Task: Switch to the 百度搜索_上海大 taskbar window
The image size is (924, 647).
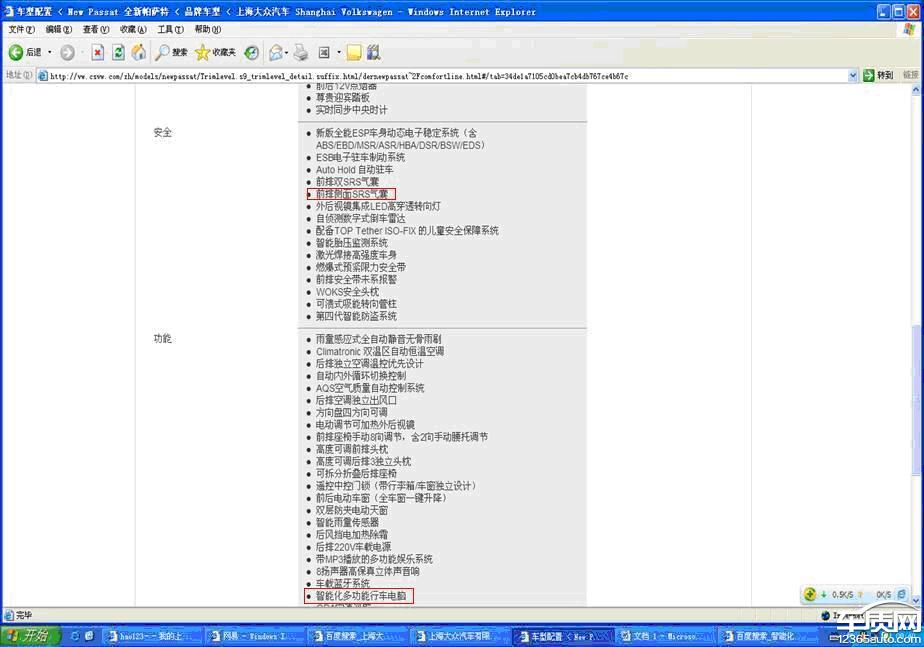Action: click(355, 636)
